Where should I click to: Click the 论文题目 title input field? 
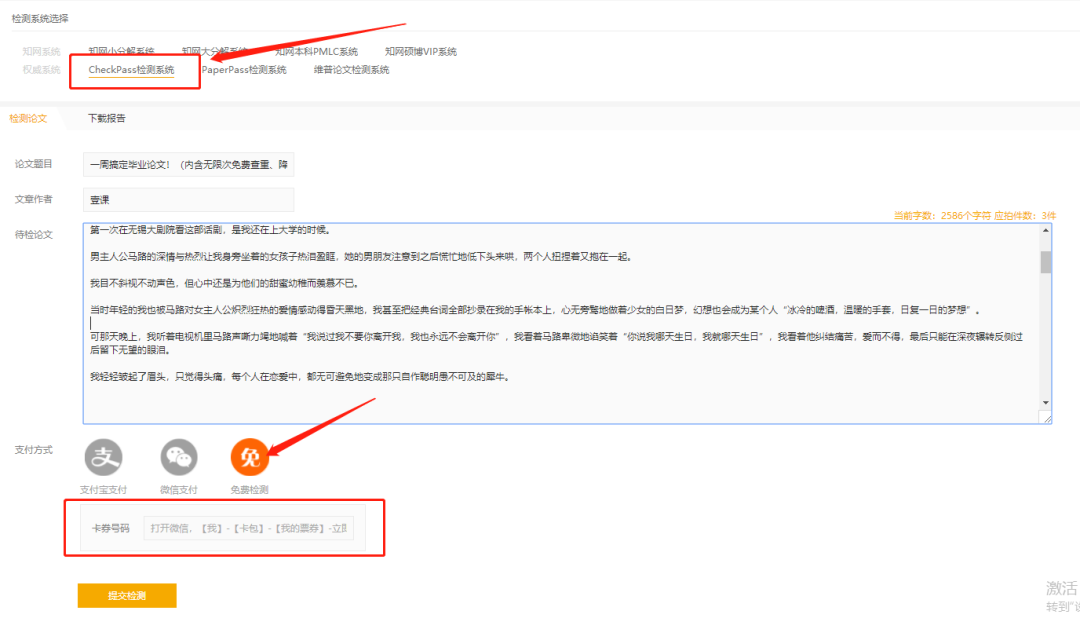[x=188, y=165]
